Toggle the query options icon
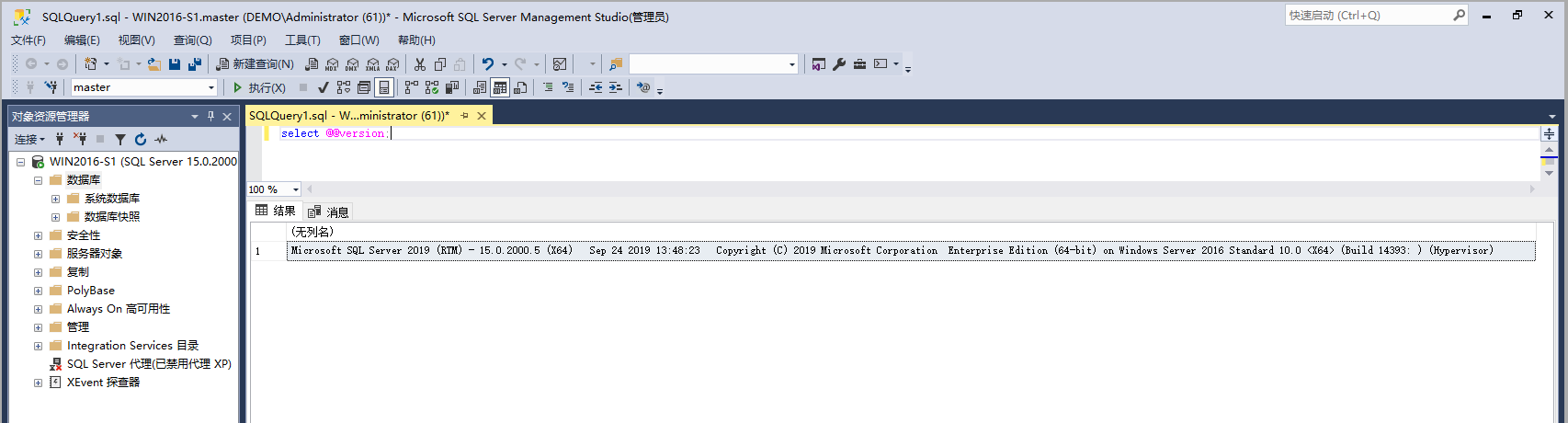This screenshot has height=423, width=1568. coord(363,87)
